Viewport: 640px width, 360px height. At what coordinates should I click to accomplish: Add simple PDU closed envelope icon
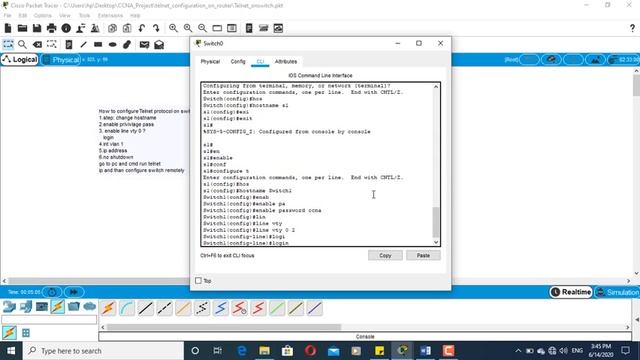(x=144, y=44)
